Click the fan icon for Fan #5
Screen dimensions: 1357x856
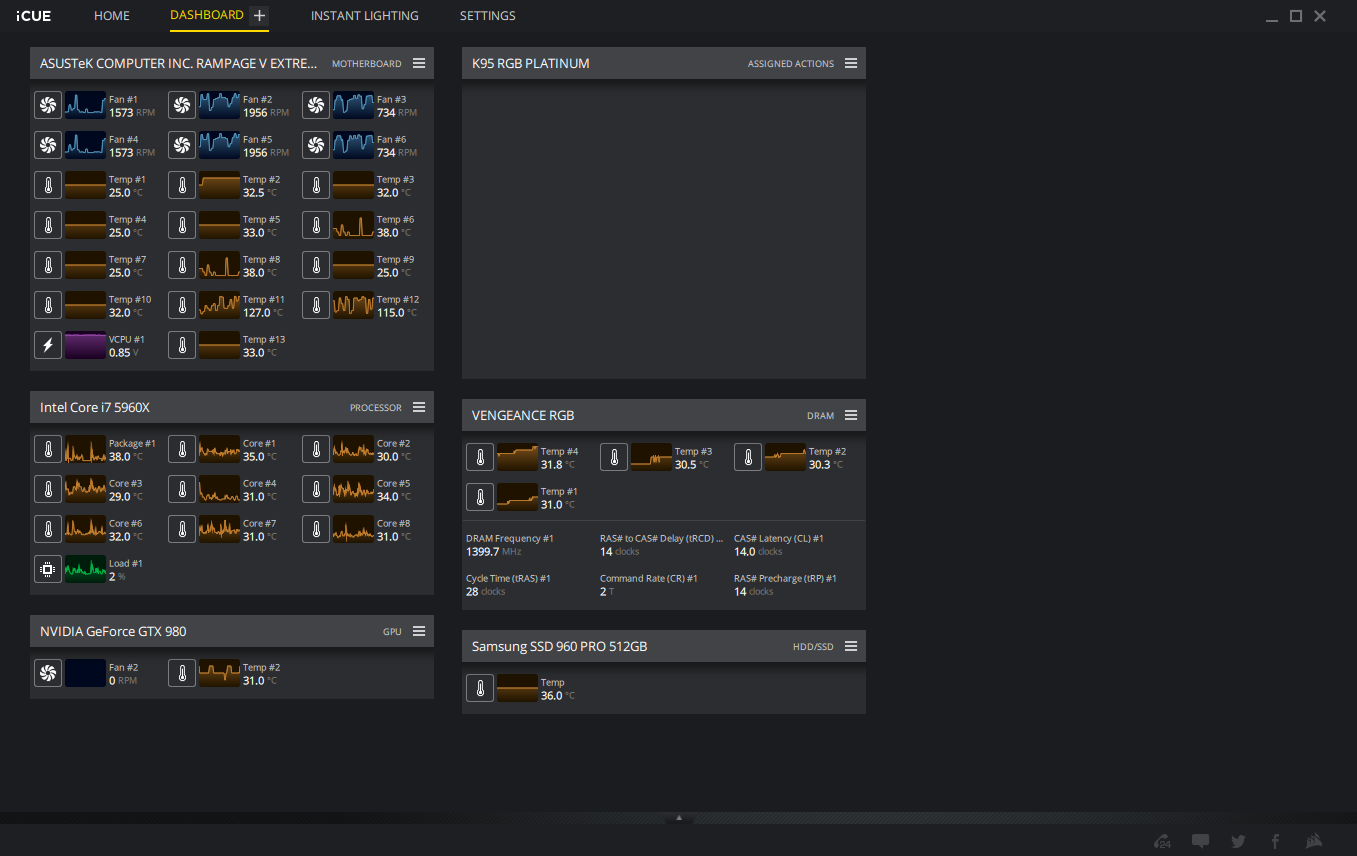point(182,146)
